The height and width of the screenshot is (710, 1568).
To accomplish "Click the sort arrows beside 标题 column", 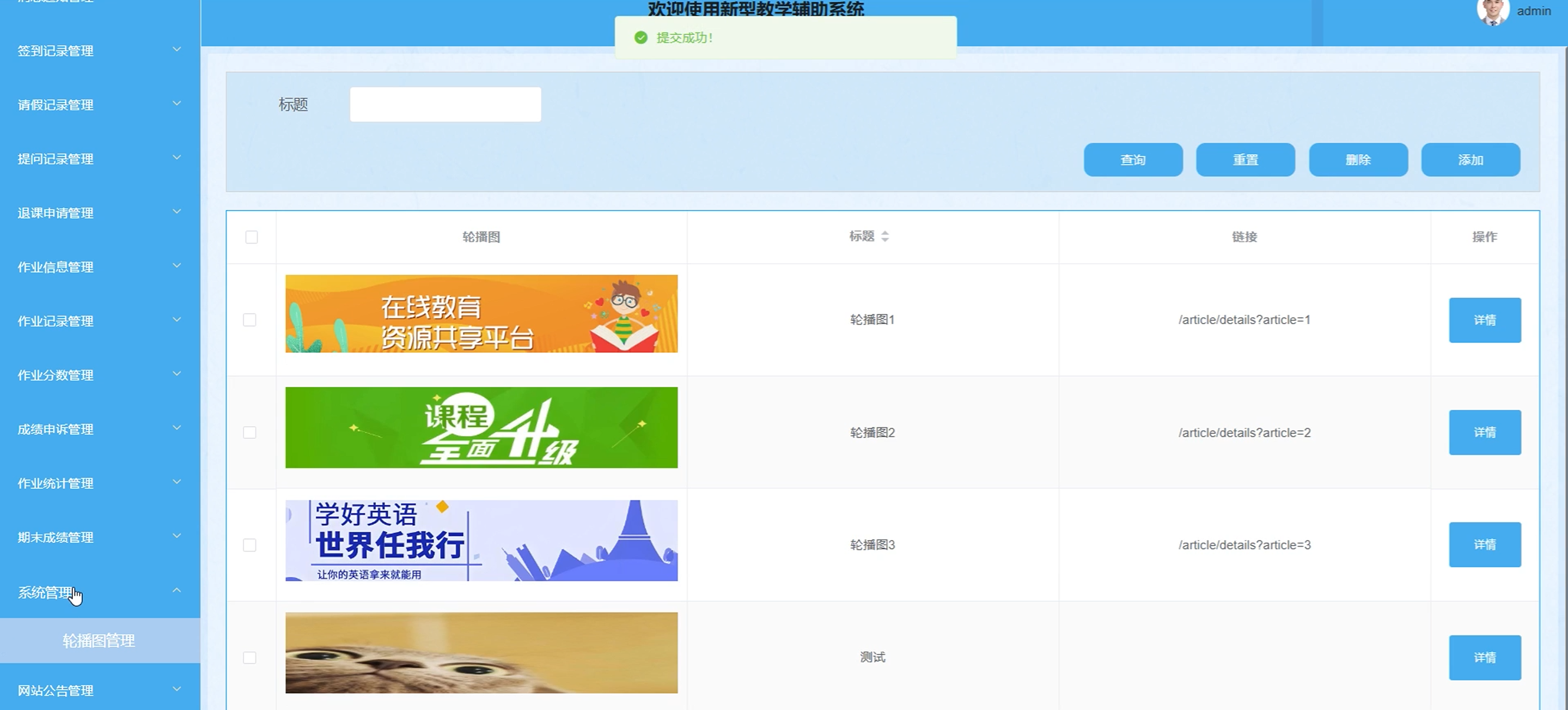I will [x=884, y=236].
